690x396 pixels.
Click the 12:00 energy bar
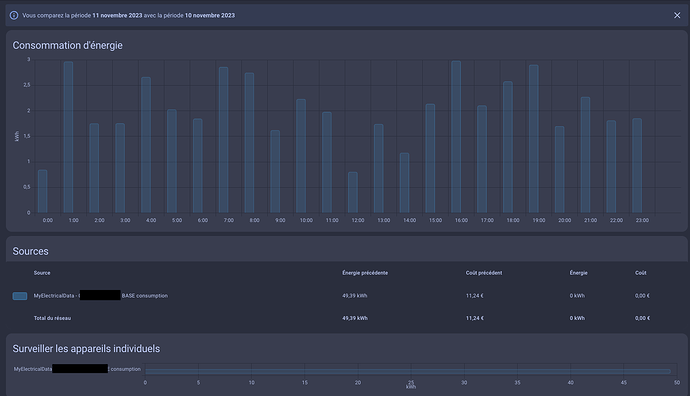coord(352,193)
